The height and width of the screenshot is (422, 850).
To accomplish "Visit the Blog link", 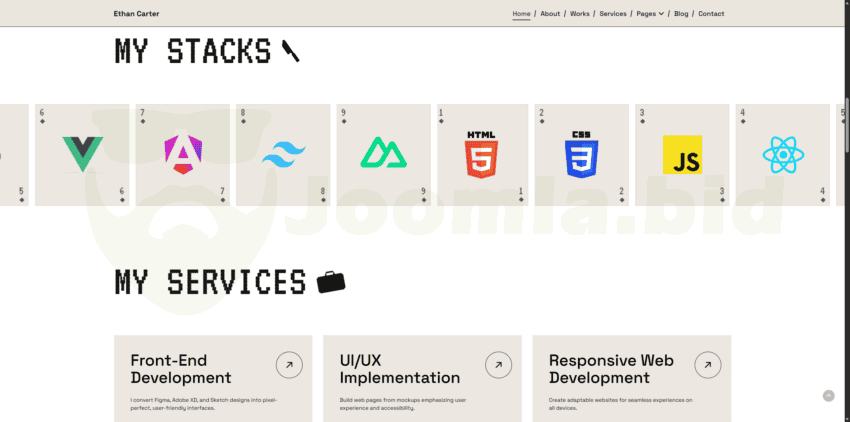I will click(x=681, y=14).
